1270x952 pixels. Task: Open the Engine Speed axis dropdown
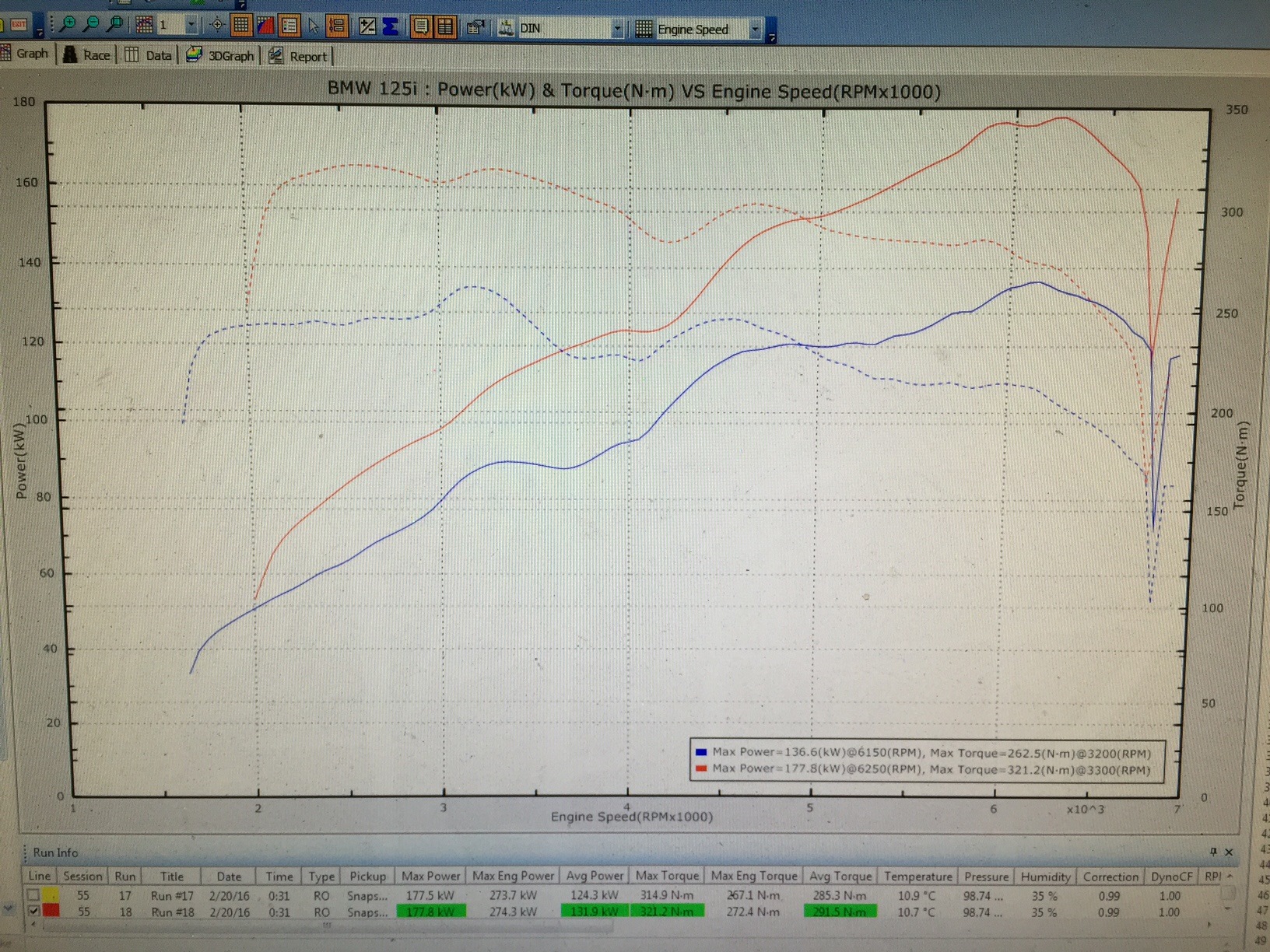754,30
